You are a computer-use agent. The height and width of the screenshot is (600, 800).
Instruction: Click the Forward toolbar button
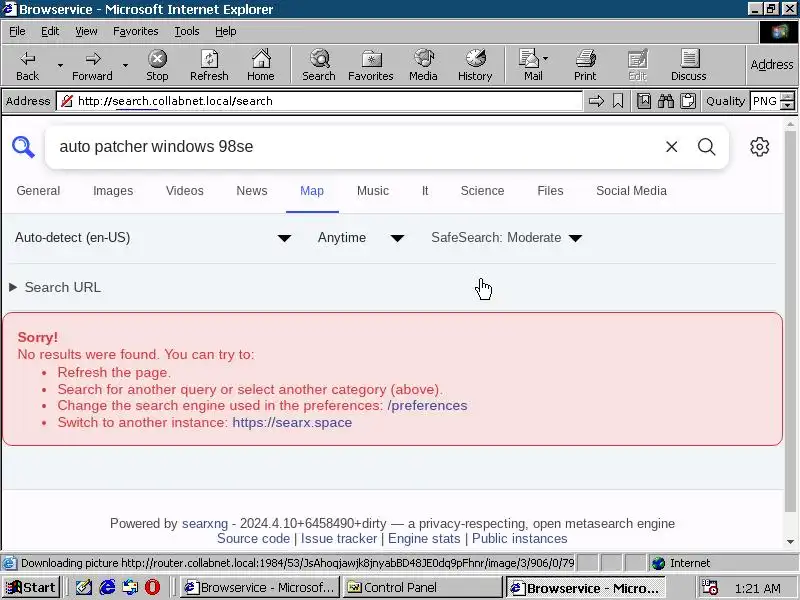(x=92, y=65)
